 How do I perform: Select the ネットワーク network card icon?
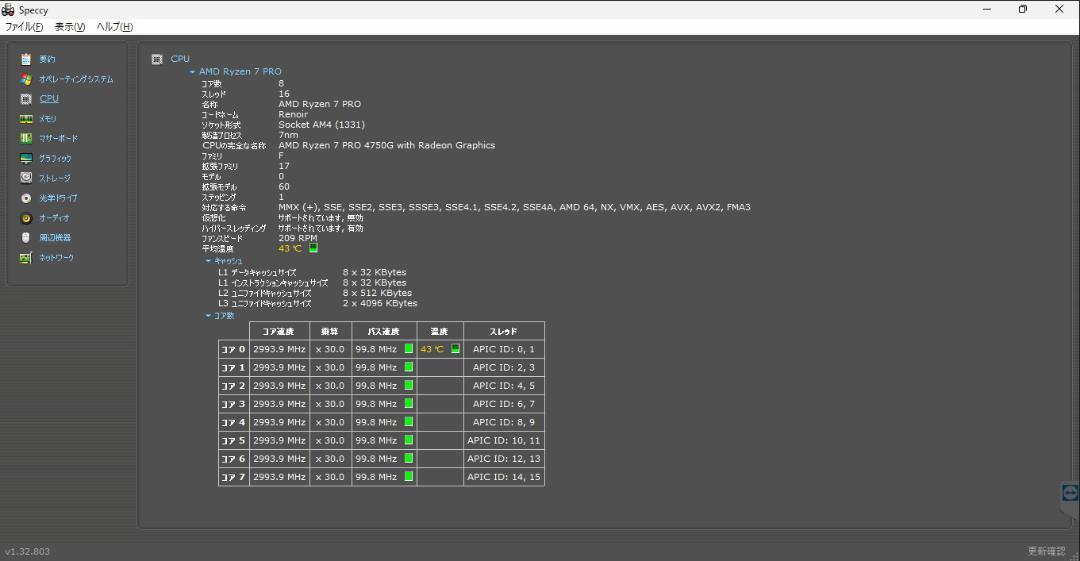pos(26,257)
